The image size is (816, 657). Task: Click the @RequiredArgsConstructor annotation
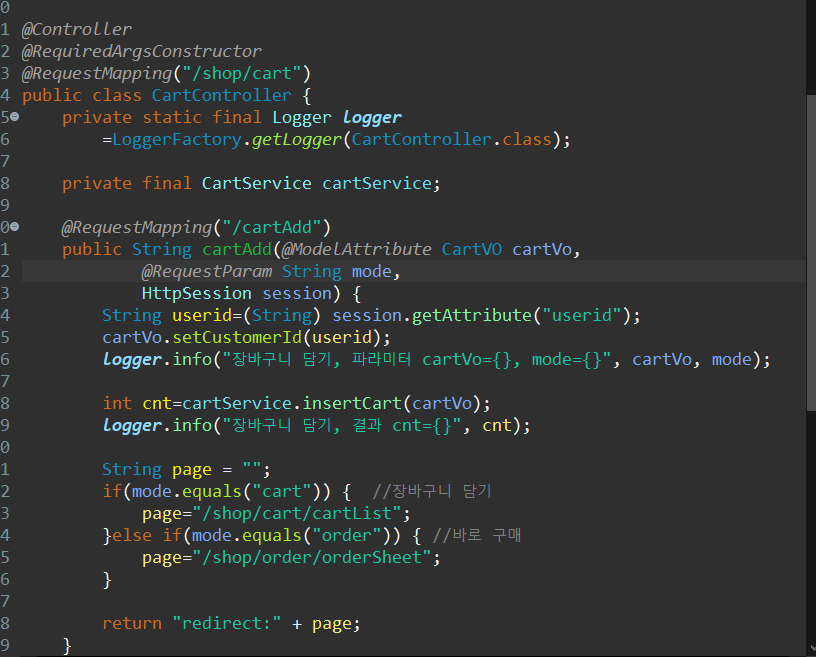[142, 52]
